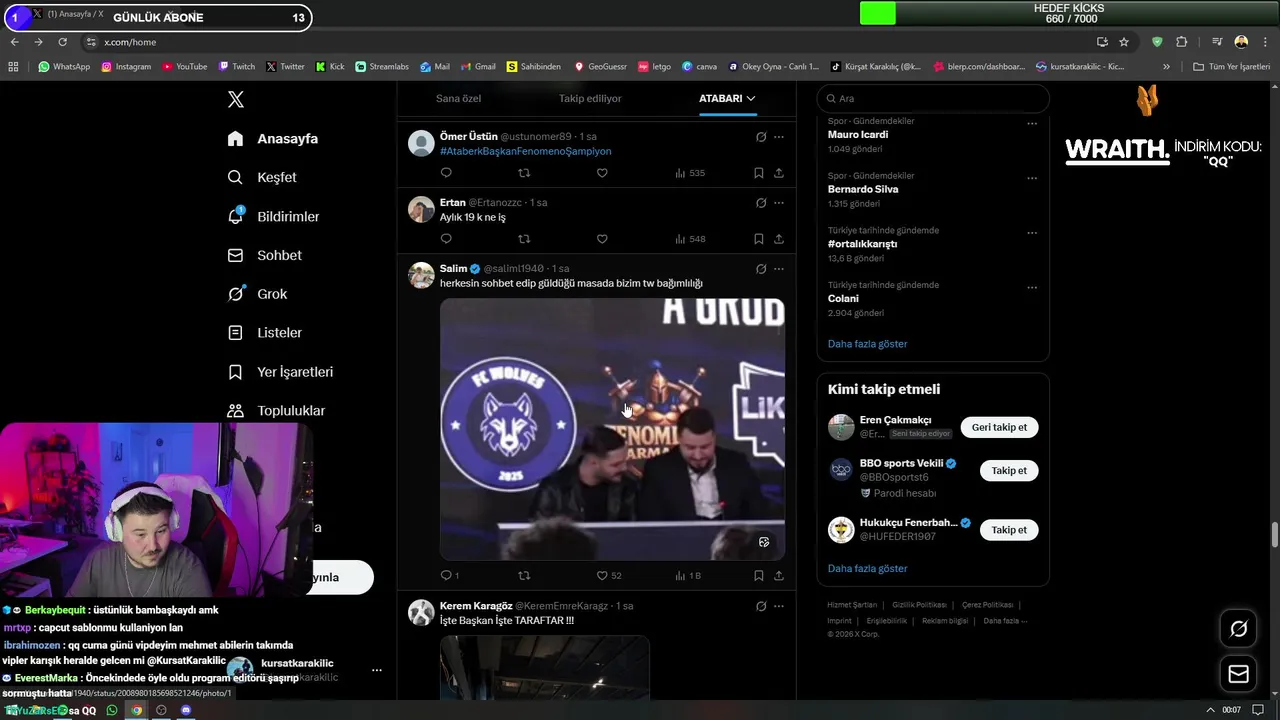
Task: Reload page in browser toolbar
Action: pos(62,42)
